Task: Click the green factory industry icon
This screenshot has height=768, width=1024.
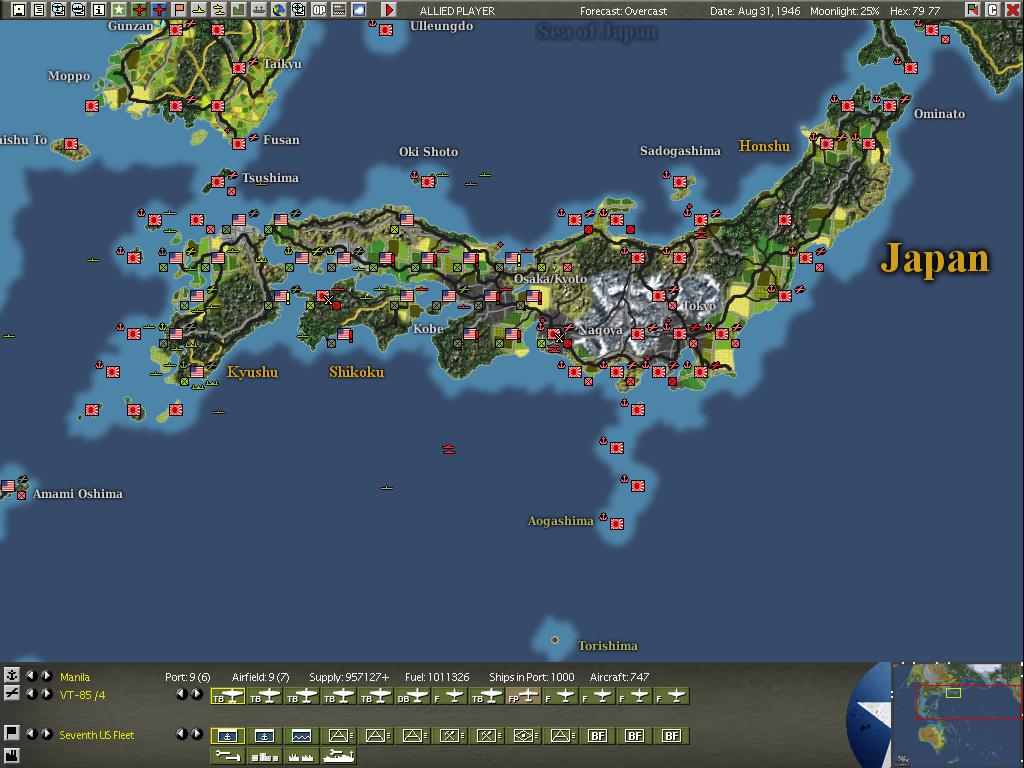Action: (x=238, y=10)
